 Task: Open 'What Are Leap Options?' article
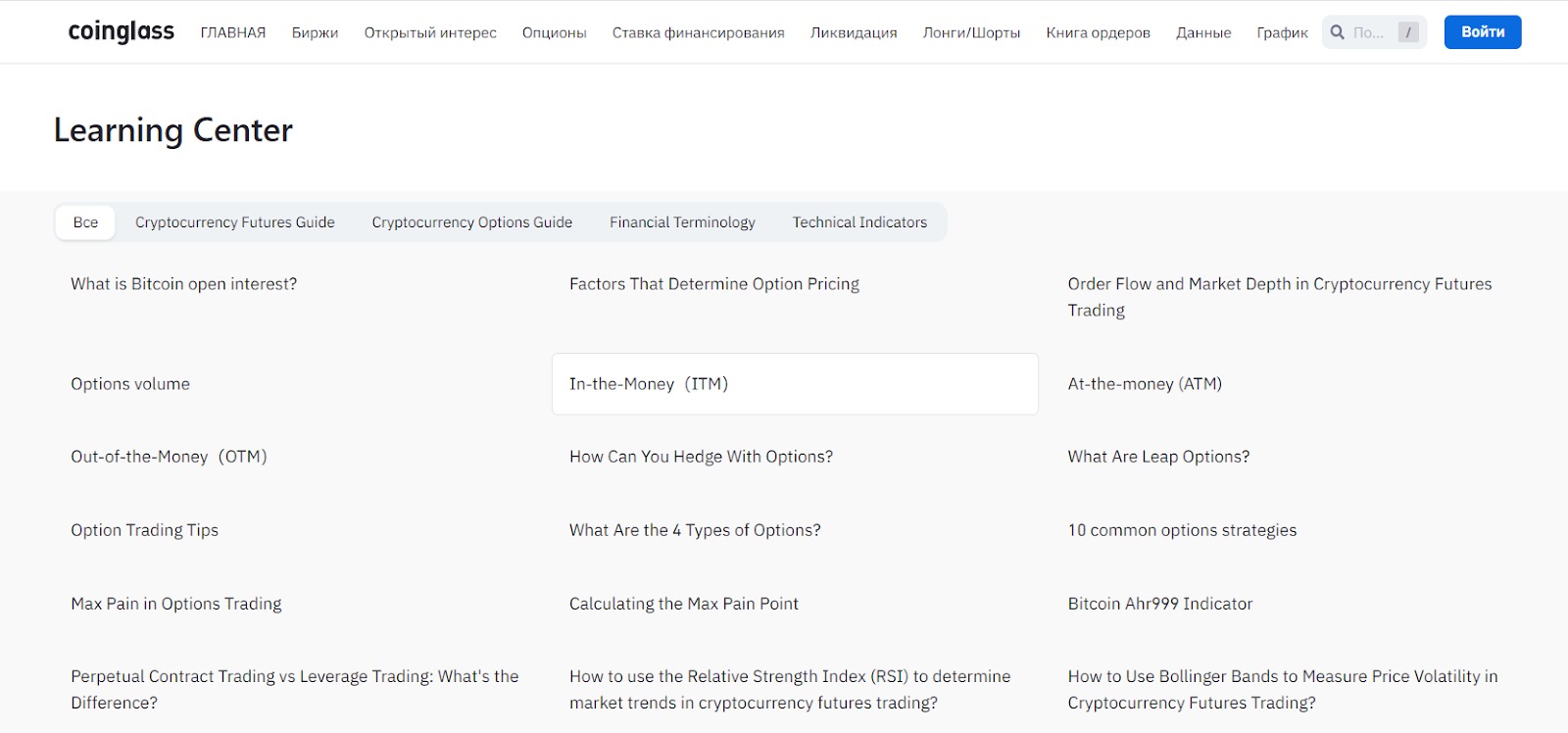(1158, 457)
